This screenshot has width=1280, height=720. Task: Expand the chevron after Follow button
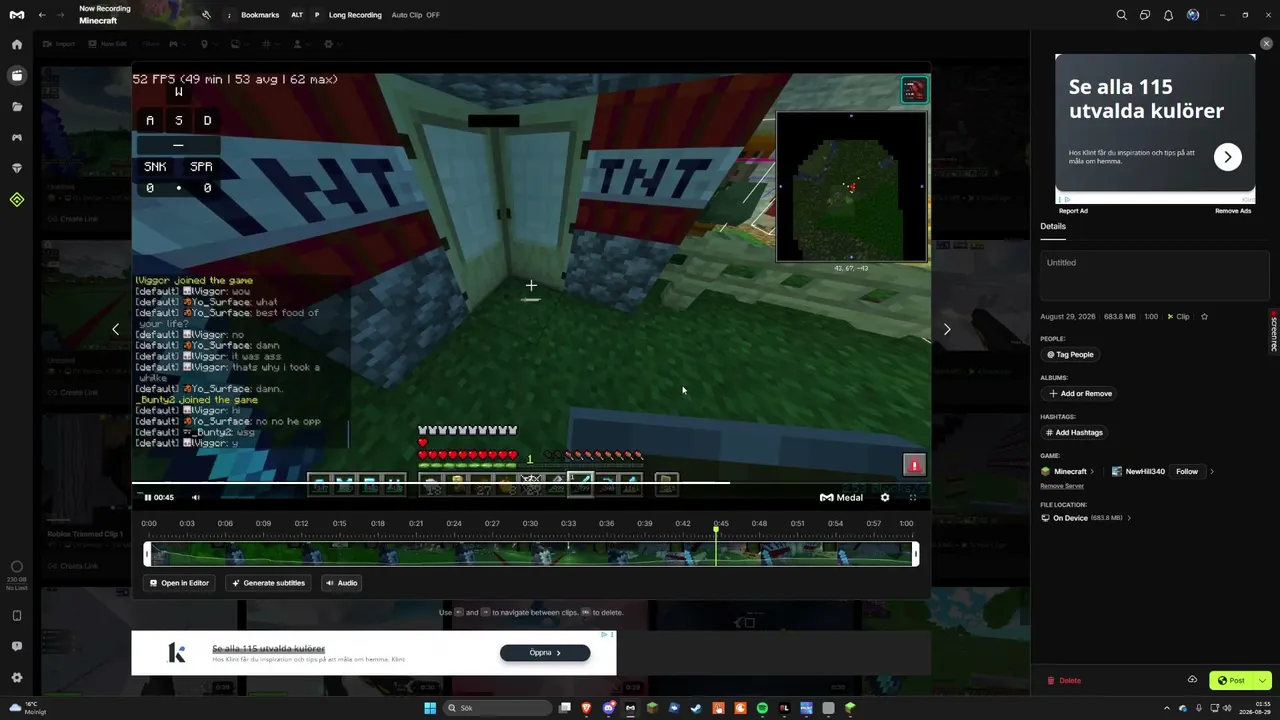pyautogui.click(x=1212, y=471)
